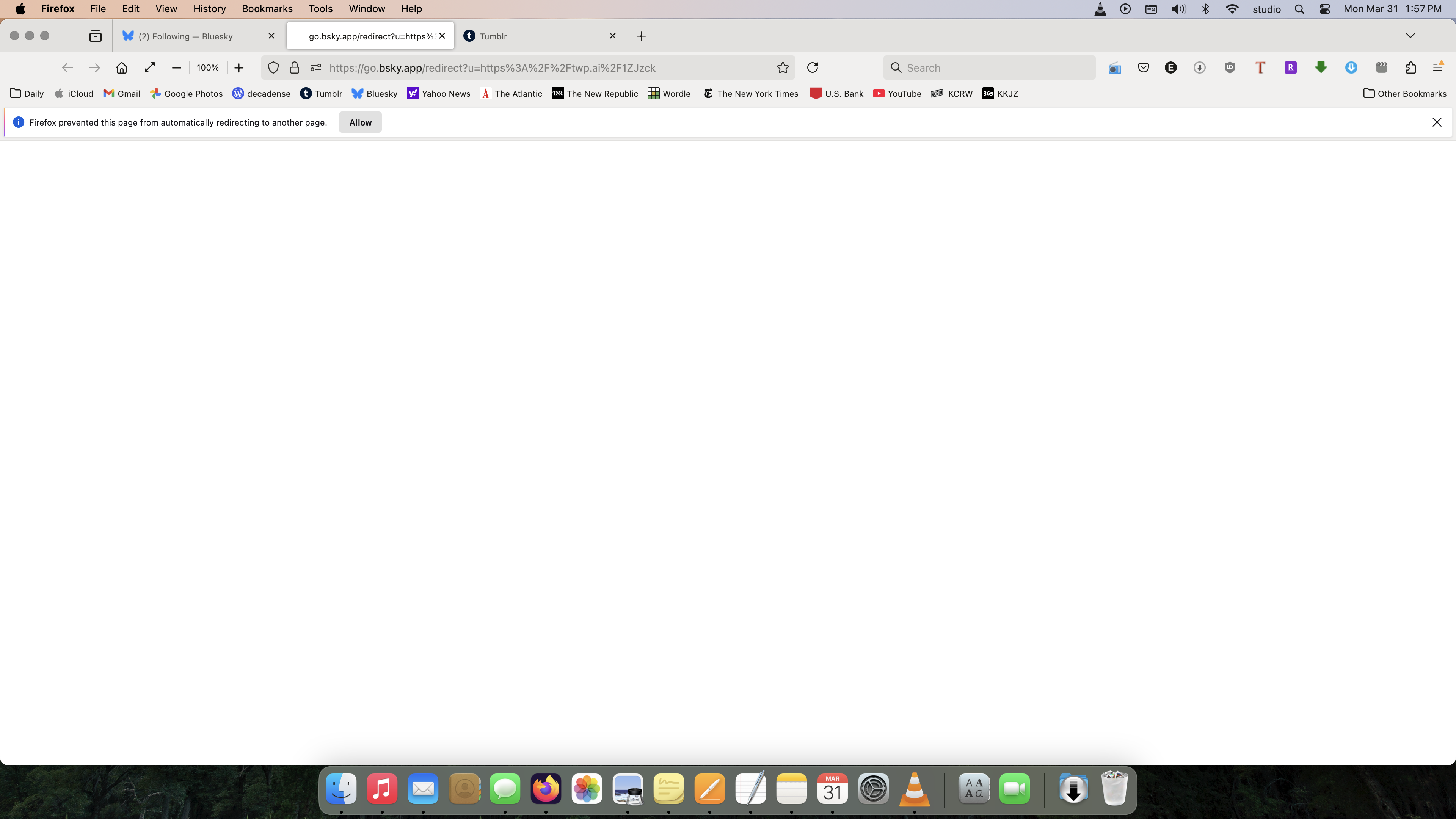Click the black circled E extension icon
The image size is (1456, 819).
point(1170,68)
